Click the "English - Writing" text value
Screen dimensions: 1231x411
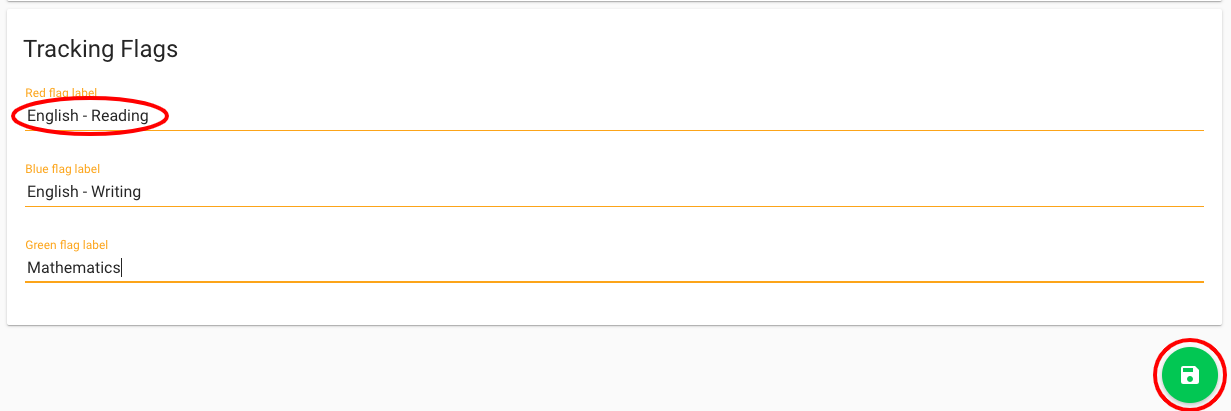click(x=84, y=192)
